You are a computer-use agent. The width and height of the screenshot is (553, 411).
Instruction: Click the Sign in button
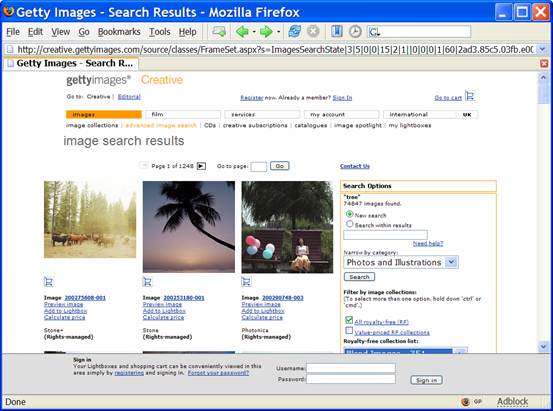click(x=426, y=380)
